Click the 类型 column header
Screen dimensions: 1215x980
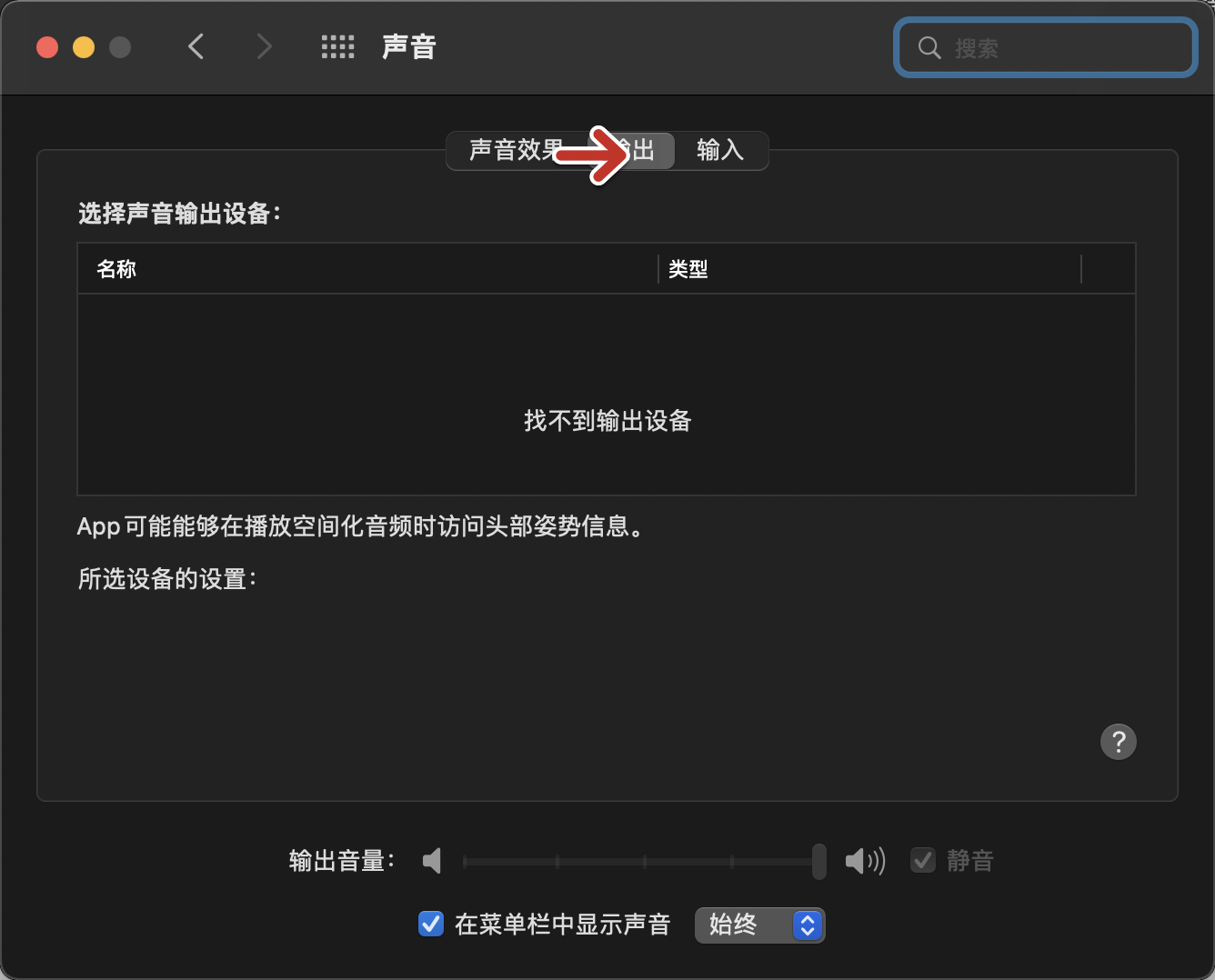click(x=688, y=269)
